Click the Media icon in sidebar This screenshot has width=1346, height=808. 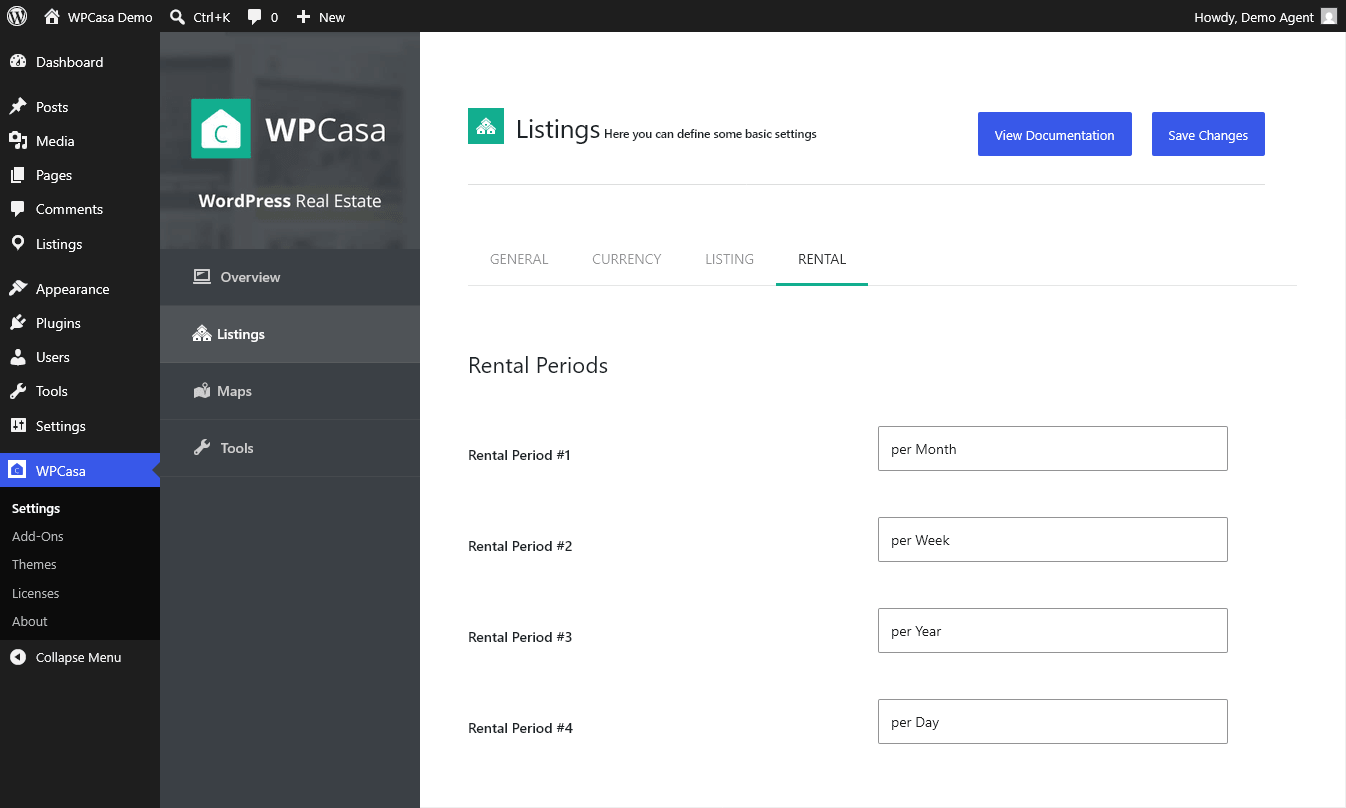click(x=18, y=141)
